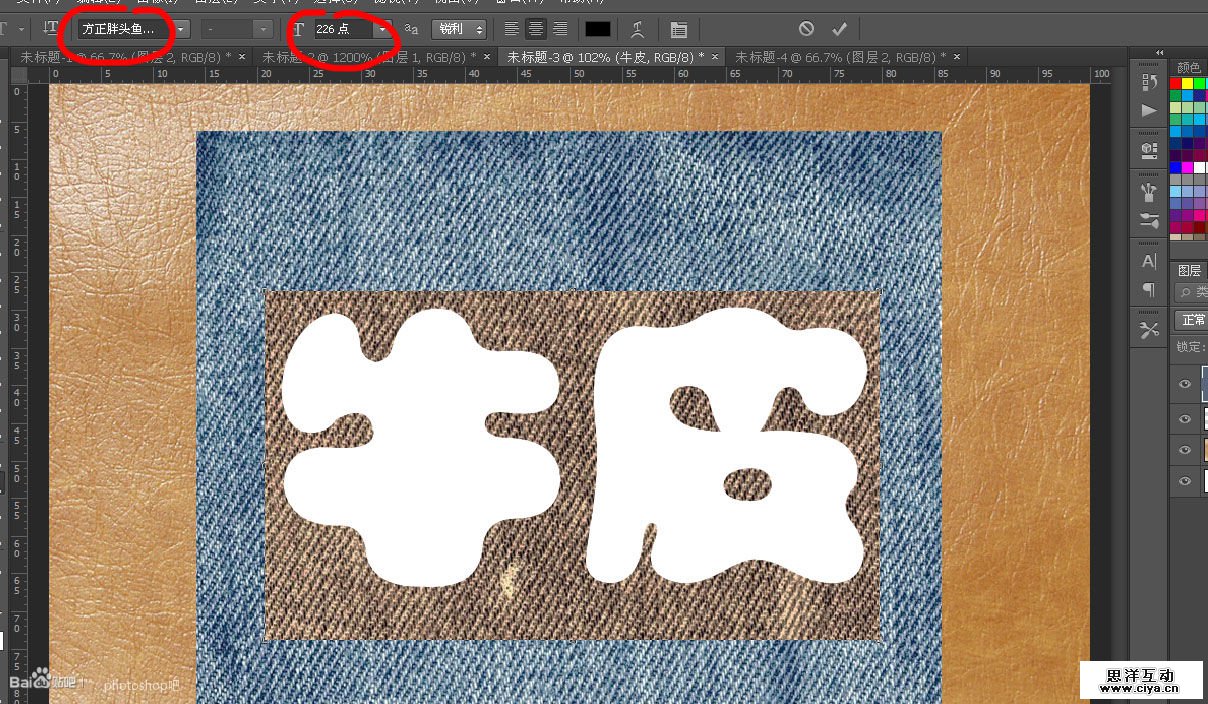Open the warp text icon
1208x704 pixels.
637,29
